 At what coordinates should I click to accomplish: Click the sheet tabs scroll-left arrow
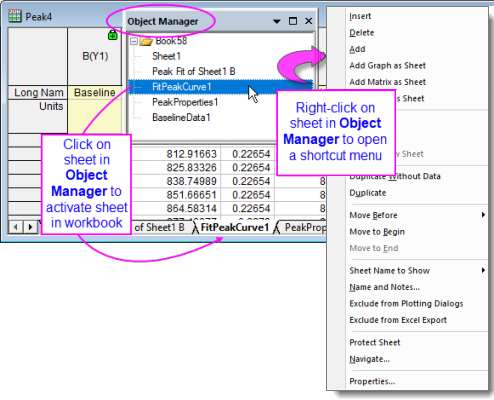(x=15, y=227)
